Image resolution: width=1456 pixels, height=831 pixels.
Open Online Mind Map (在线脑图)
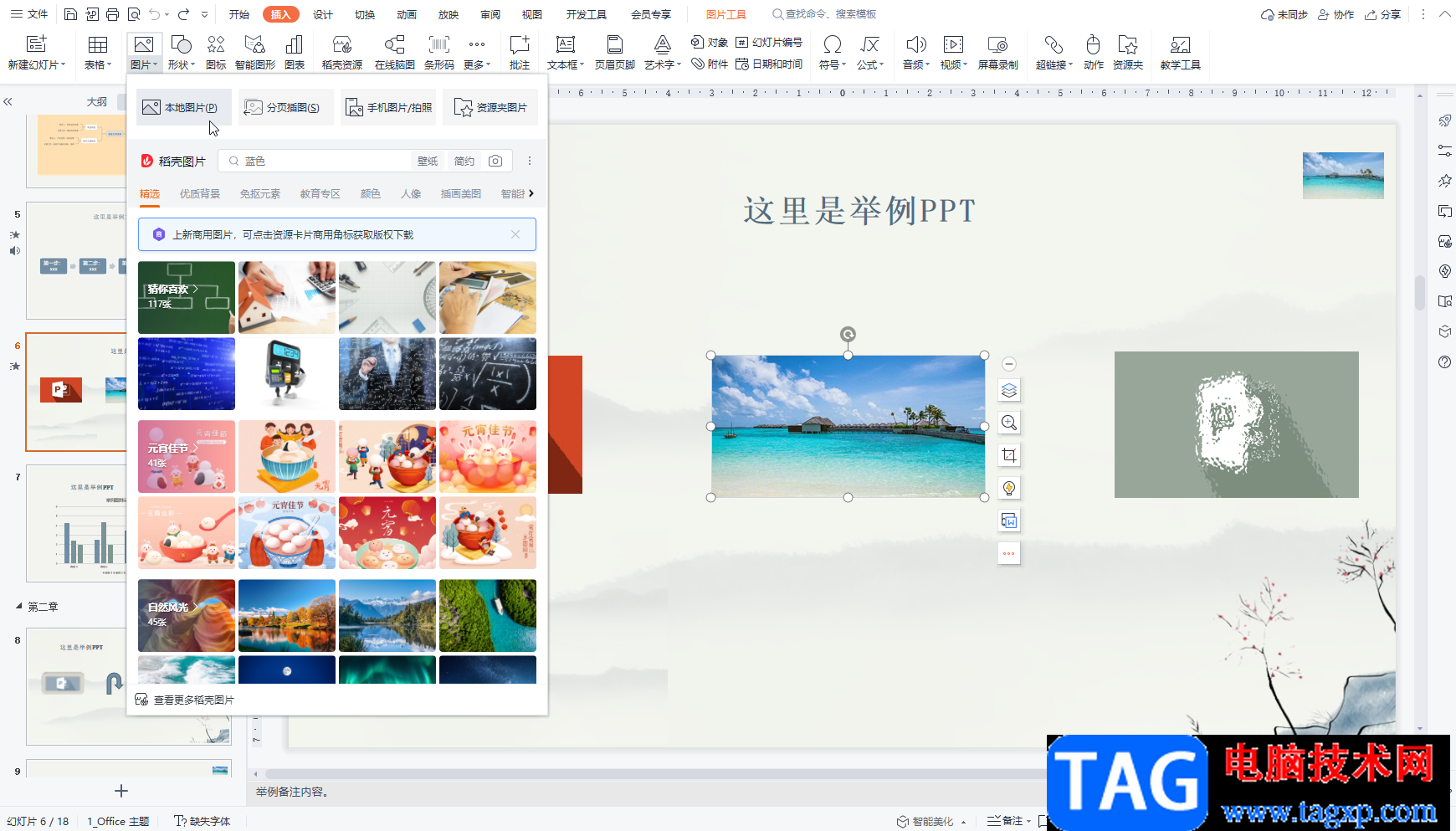[395, 53]
